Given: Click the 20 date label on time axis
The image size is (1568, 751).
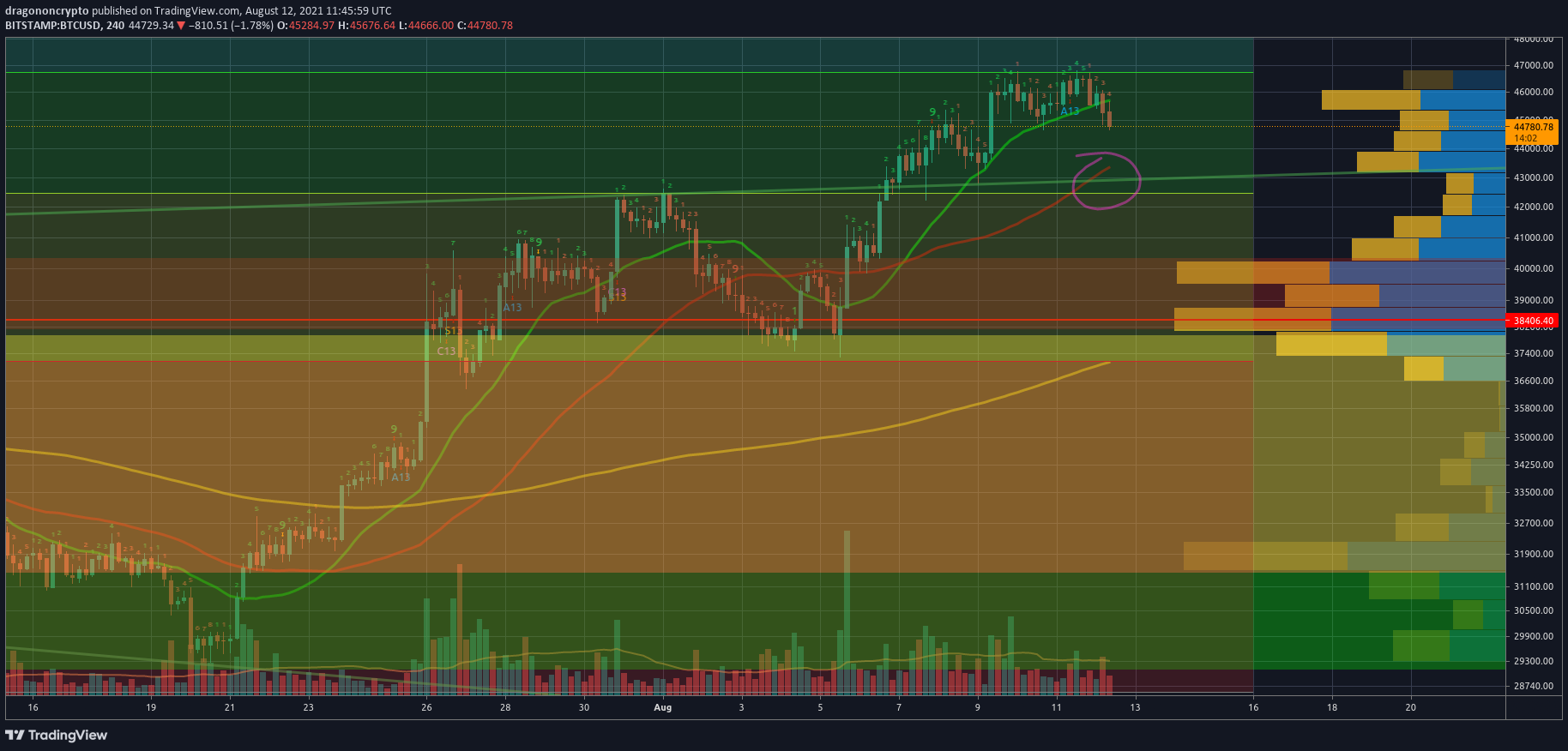Looking at the screenshot, I should [1411, 707].
